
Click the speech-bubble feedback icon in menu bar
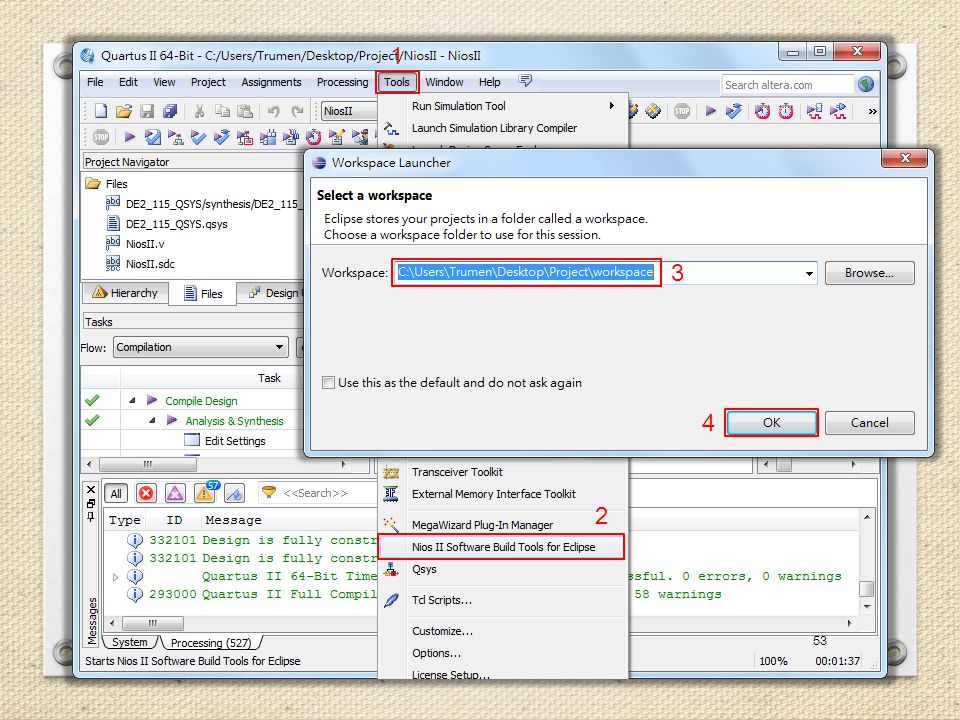[525, 80]
